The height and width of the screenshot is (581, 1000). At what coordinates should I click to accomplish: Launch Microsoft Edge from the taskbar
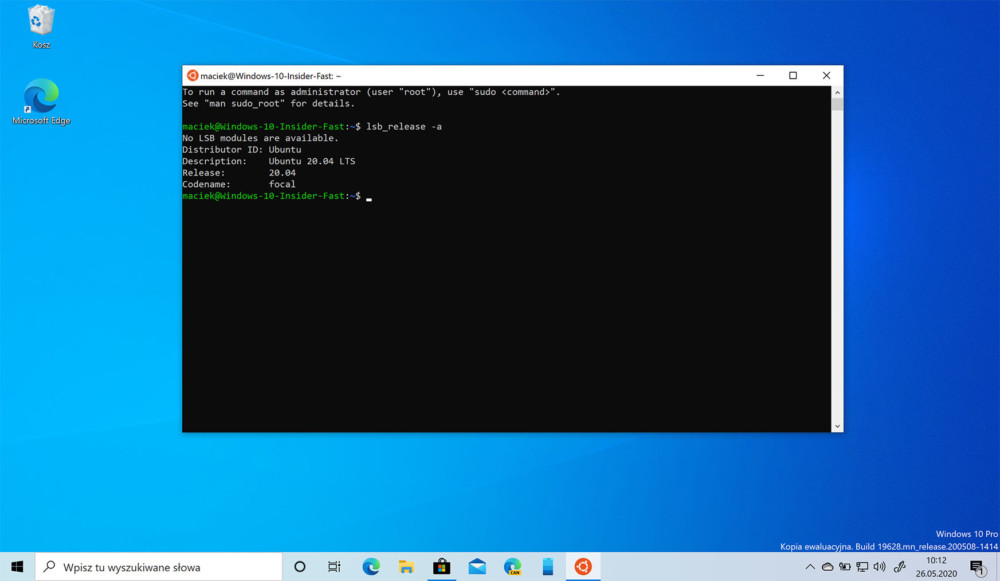pyautogui.click(x=371, y=566)
